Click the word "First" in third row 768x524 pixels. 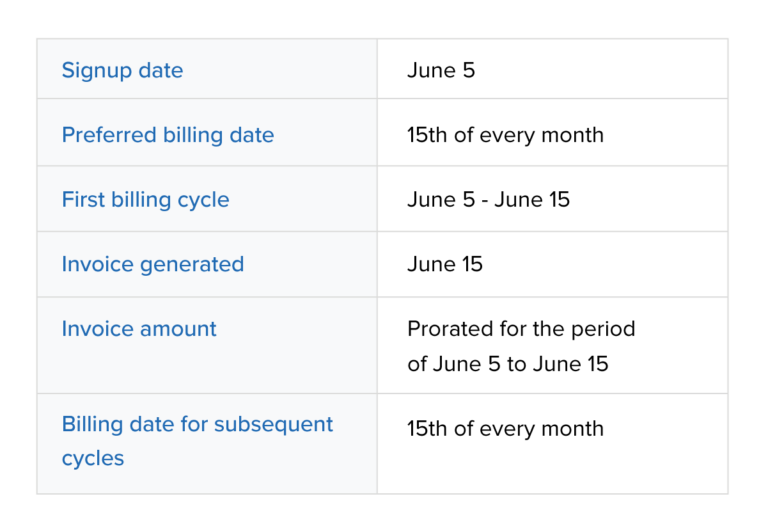(x=82, y=200)
